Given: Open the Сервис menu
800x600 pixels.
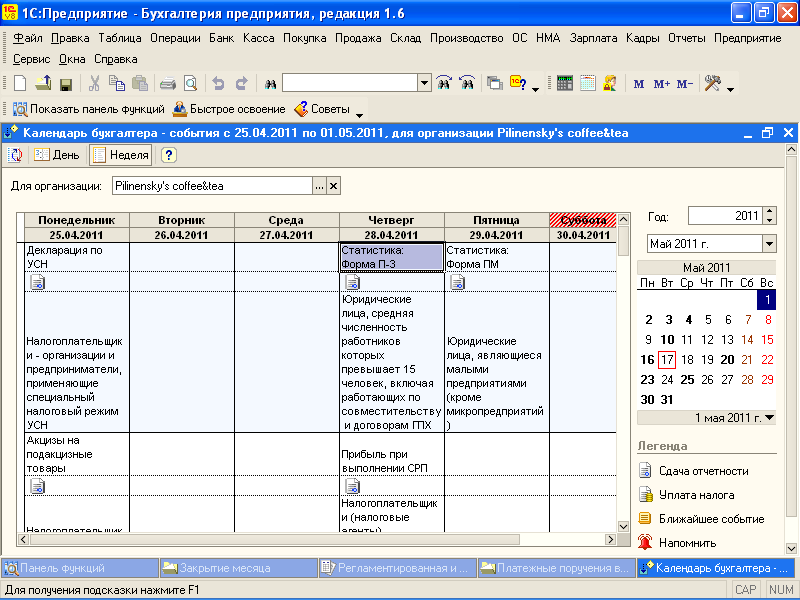Looking at the screenshot, I should click(32, 59).
